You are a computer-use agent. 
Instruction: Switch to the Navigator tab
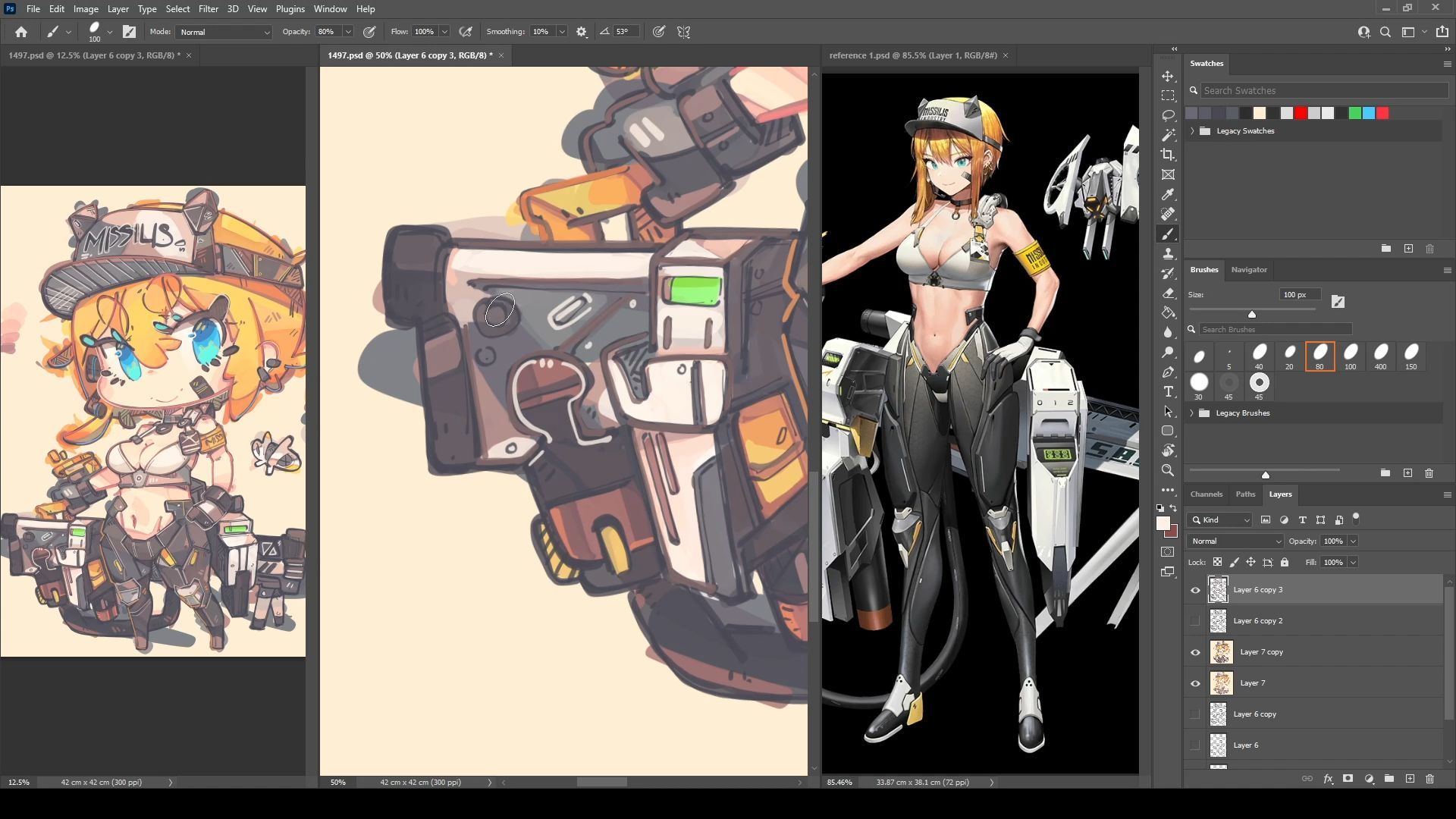pos(1248,270)
